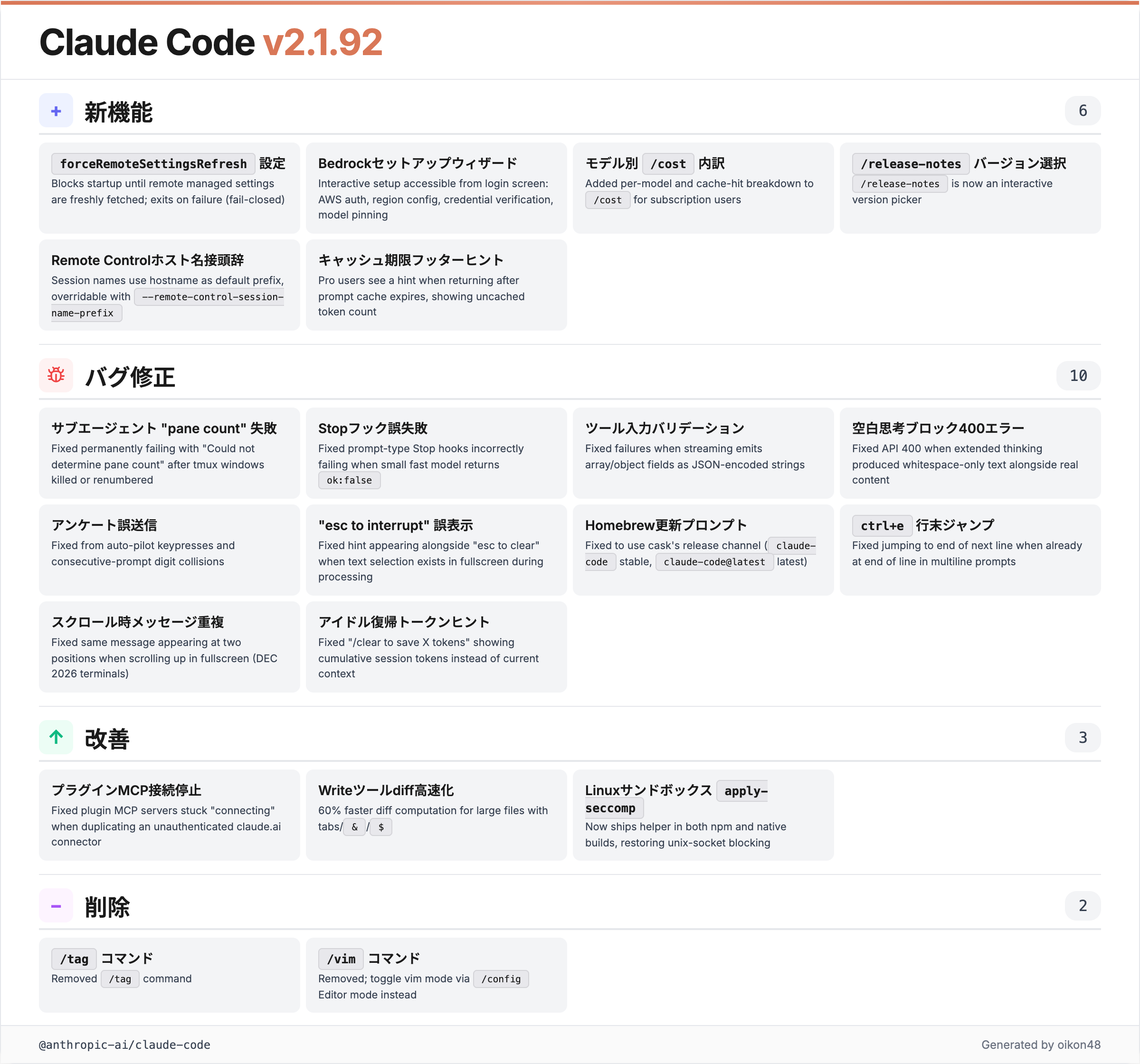The height and width of the screenshot is (1064, 1140).
Task: Click the 削除 count badge showing 2
Action: (1082, 906)
